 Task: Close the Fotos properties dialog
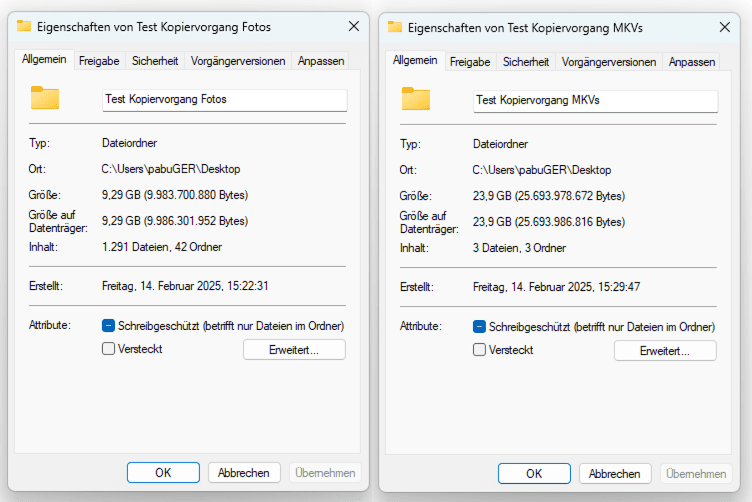tap(354, 27)
